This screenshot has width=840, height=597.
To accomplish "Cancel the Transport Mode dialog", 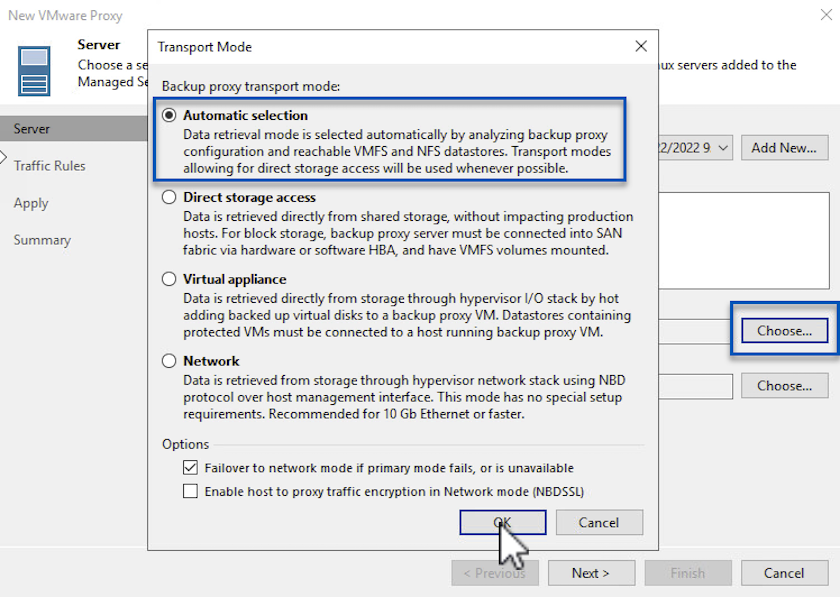I will 599,523.
